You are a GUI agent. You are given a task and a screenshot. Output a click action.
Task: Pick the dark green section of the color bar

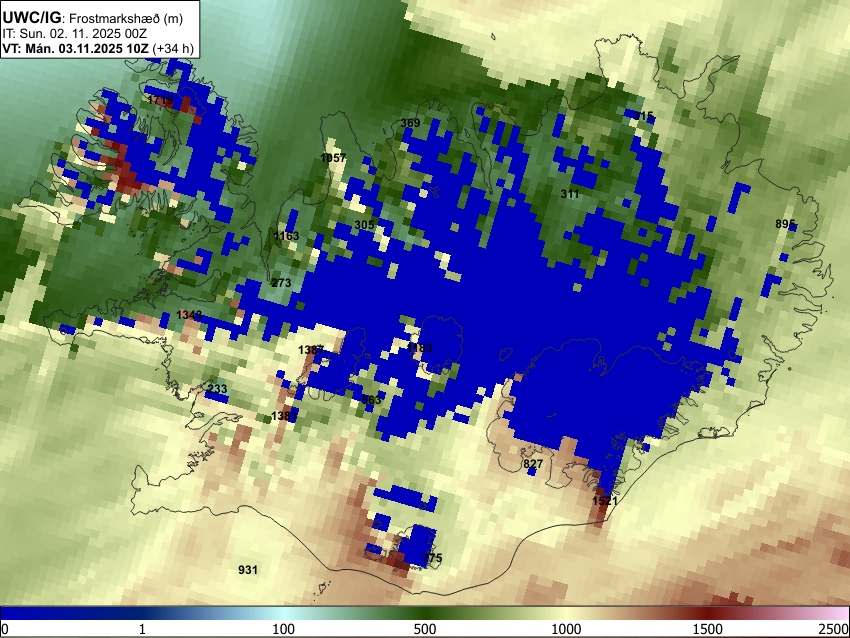tap(424, 614)
